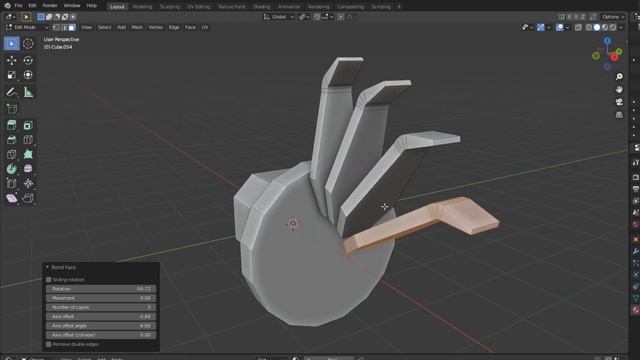
Task: Select the Add Cube tool
Action: 11,109
